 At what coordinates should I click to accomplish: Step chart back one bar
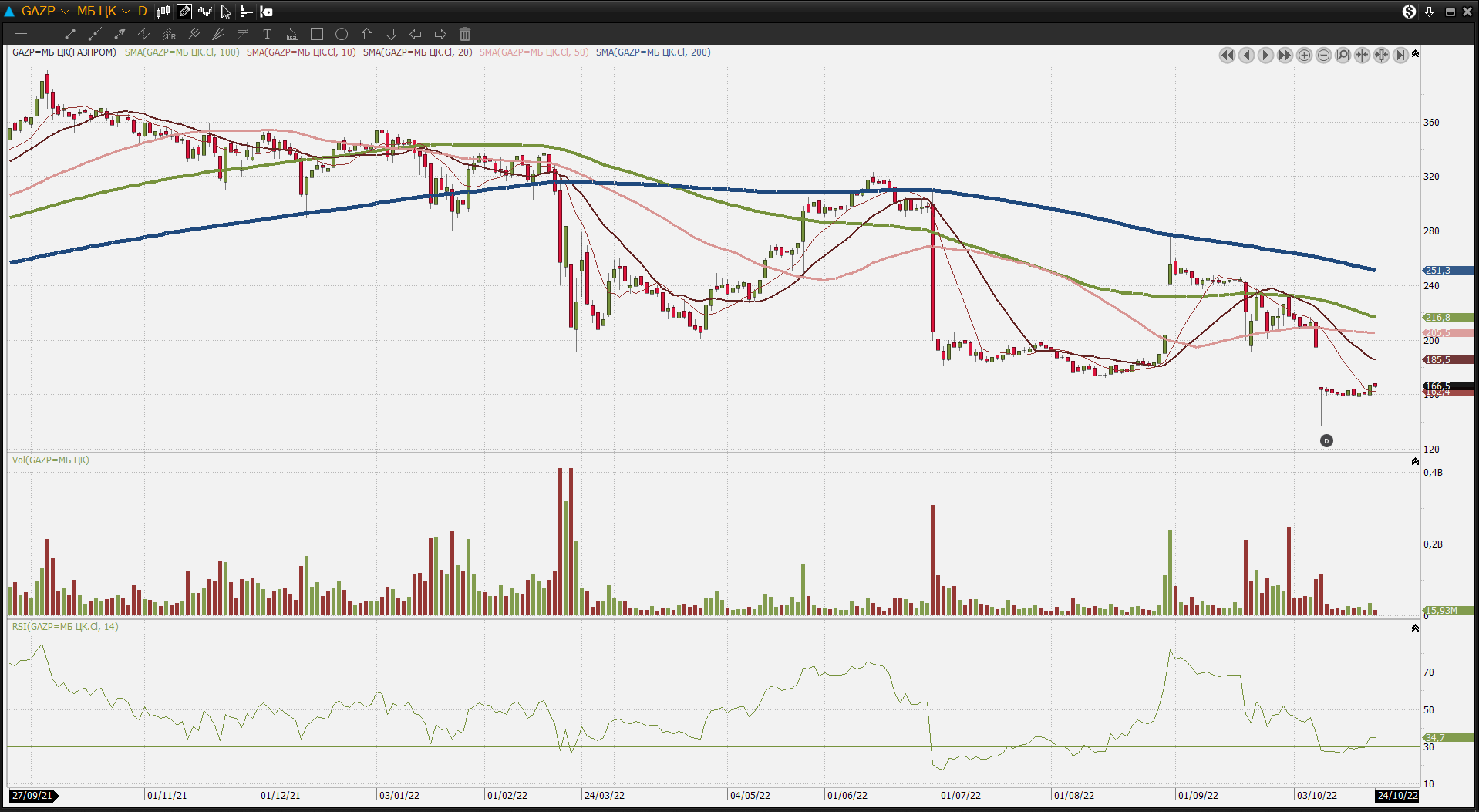1246,55
